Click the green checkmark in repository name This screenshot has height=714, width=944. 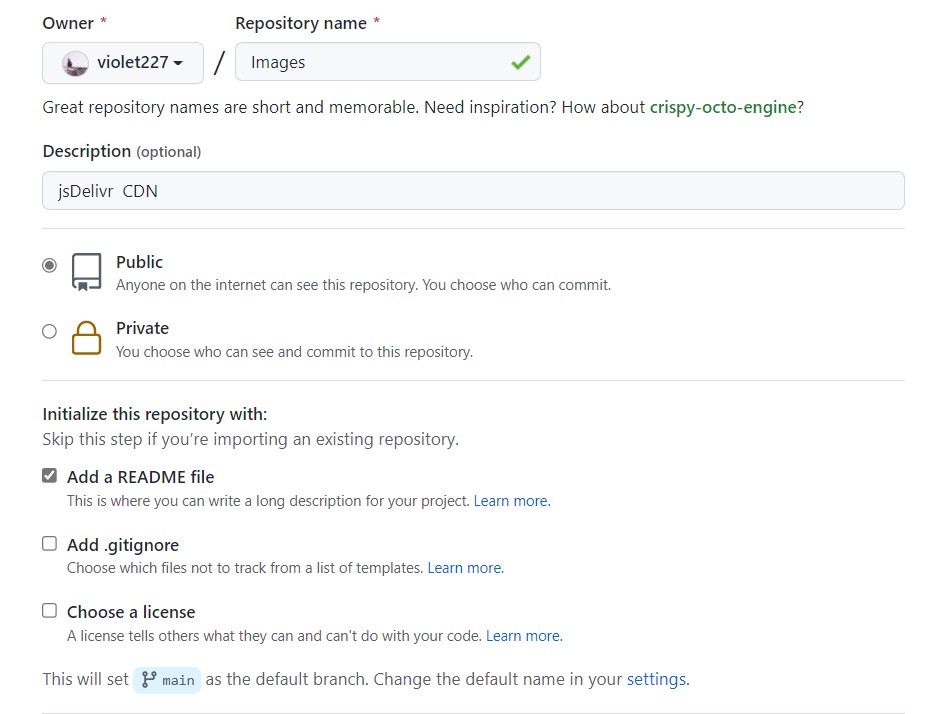(x=520, y=62)
